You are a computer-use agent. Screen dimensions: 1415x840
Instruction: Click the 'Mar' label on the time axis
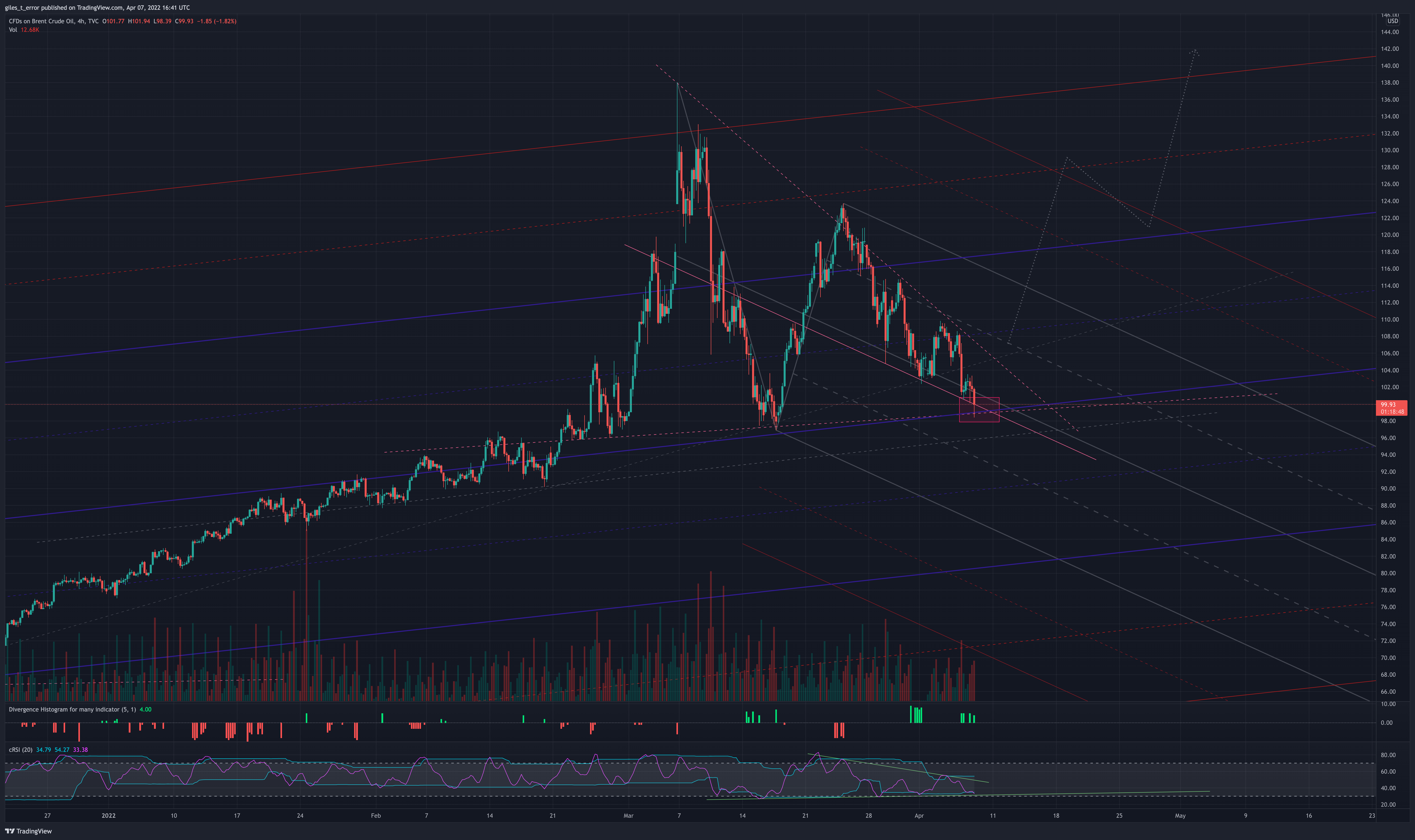click(628, 816)
